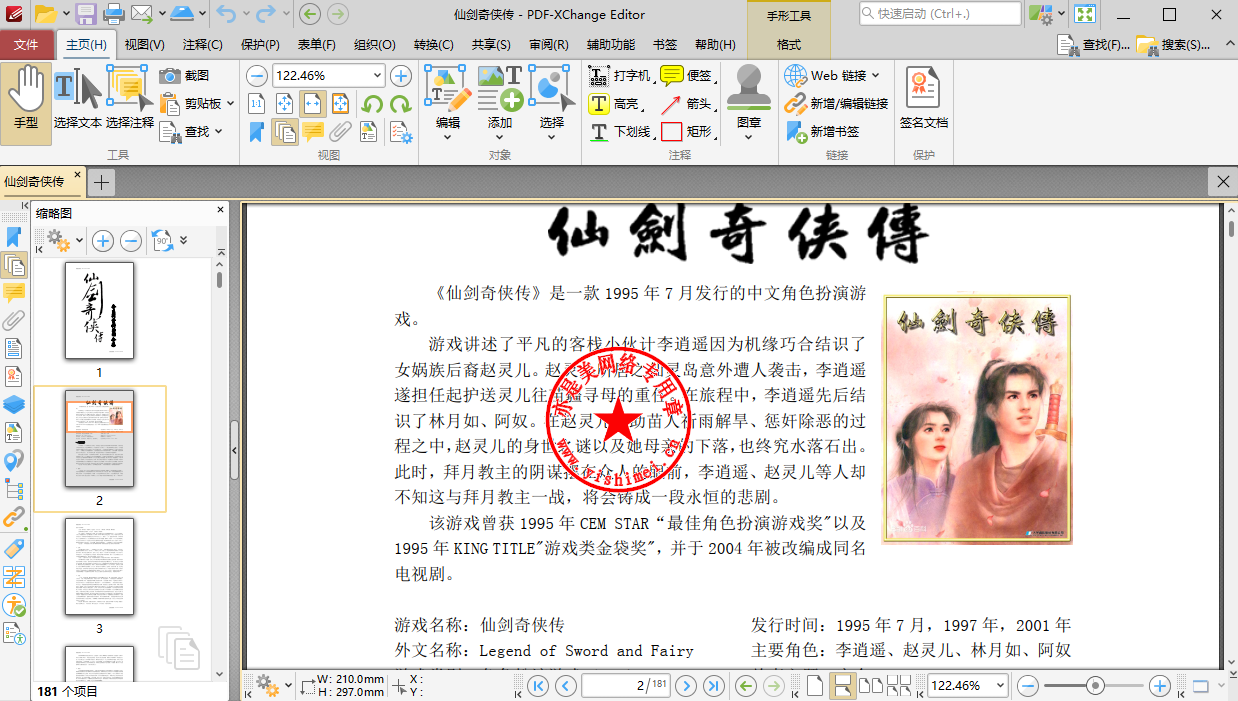Go to next page in status bar

(686, 686)
